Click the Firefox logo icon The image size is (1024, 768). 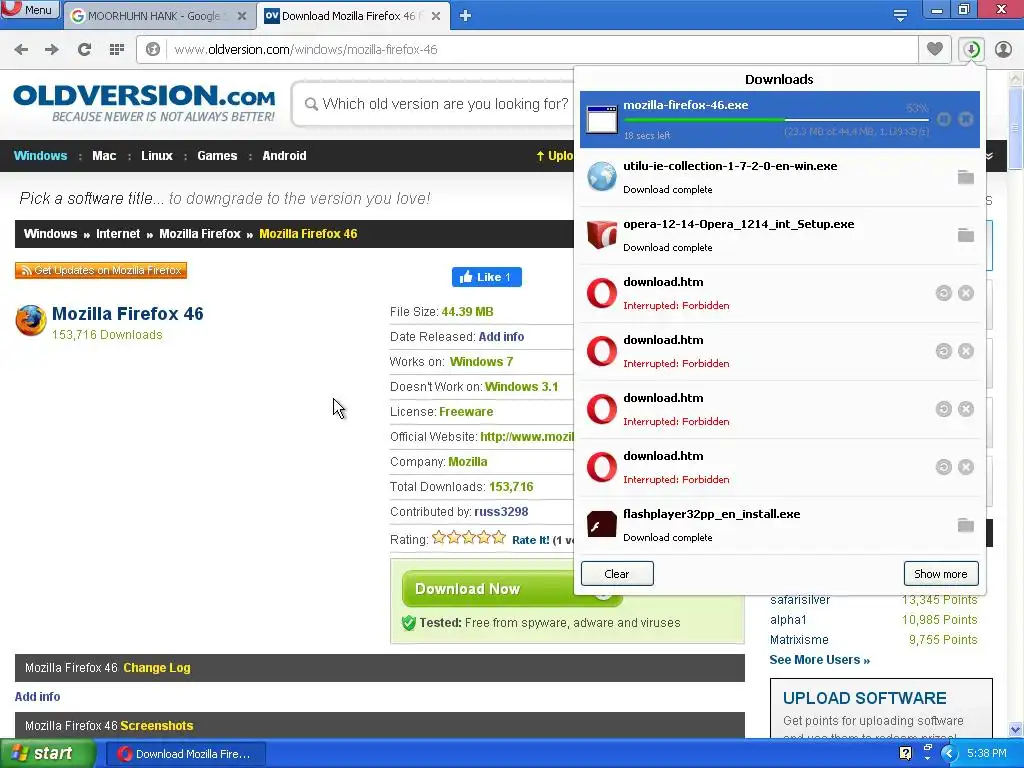pyautogui.click(x=31, y=320)
